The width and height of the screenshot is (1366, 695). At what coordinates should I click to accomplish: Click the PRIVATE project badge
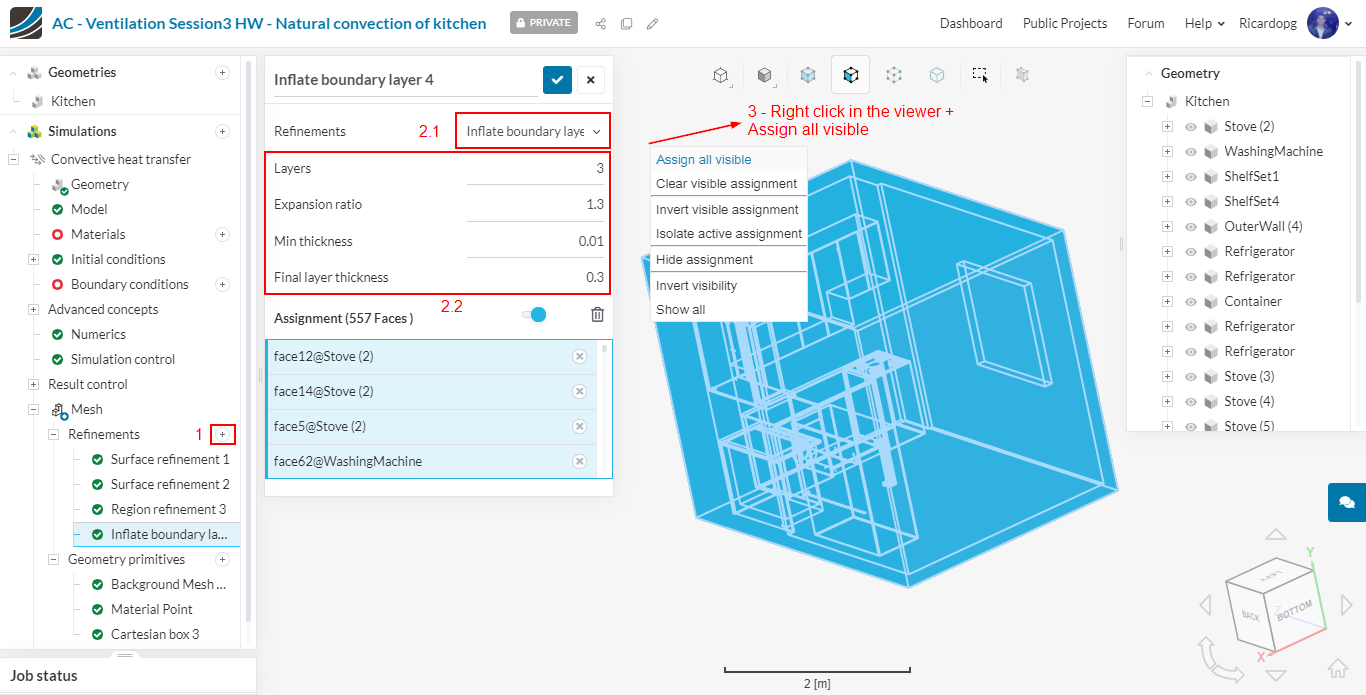[x=544, y=23]
